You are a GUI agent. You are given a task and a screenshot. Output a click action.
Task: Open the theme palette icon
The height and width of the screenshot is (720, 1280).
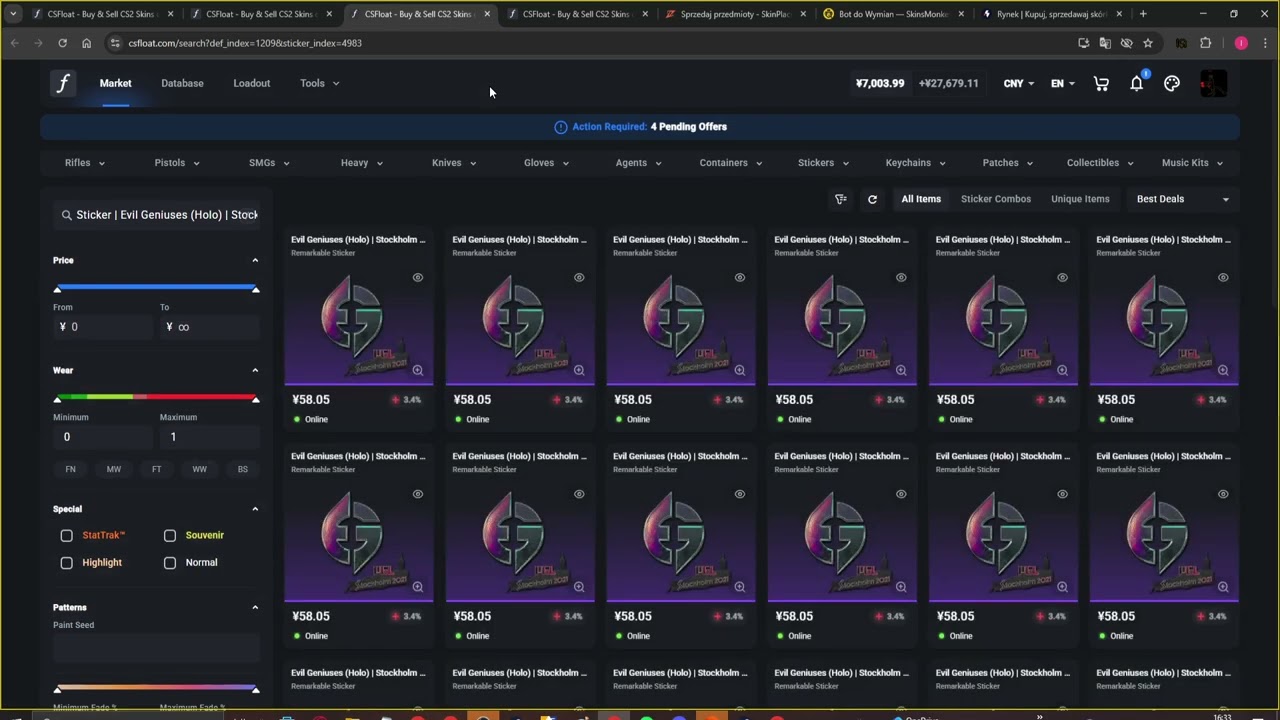tap(1172, 84)
